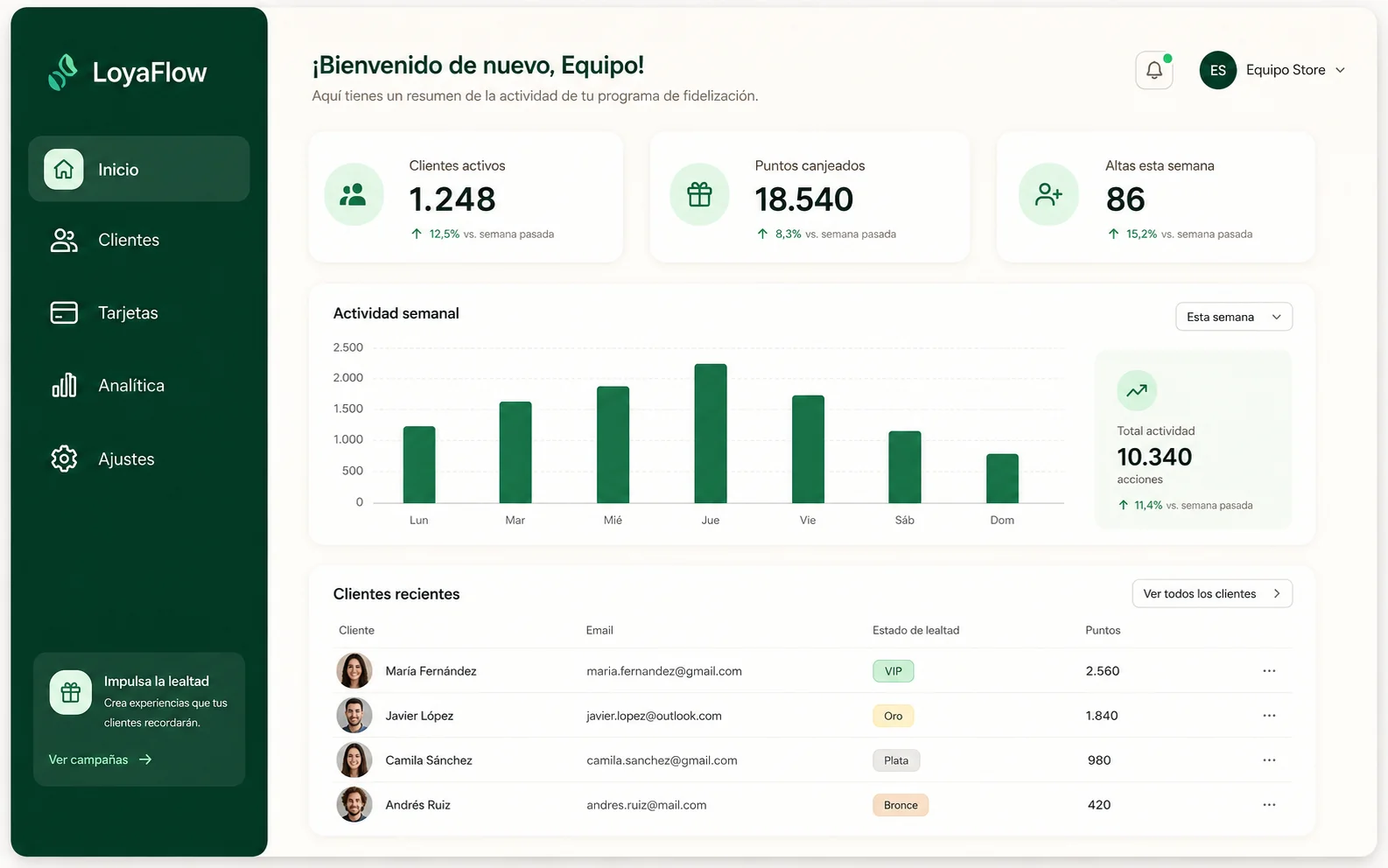Click the Clientes activos group icon
The image size is (1388, 868).
(x=354, y=194)
